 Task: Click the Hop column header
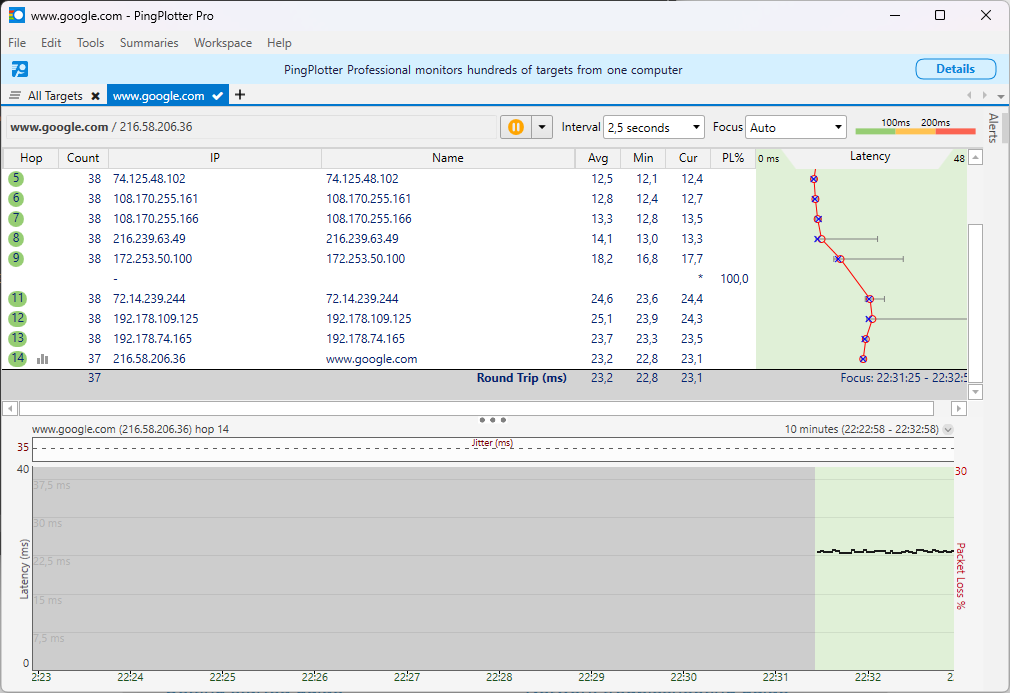tap(31, 158)
